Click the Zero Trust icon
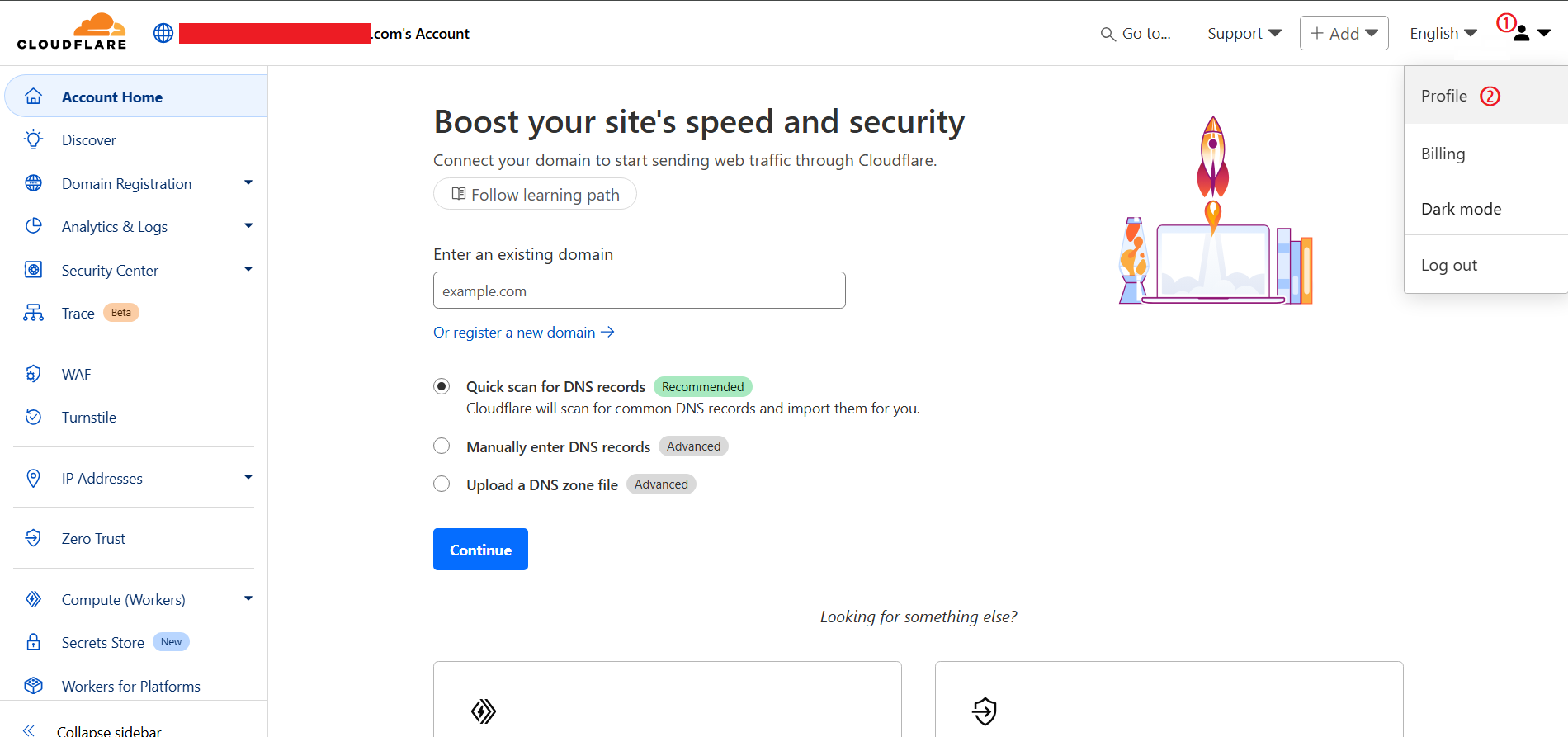This screenshot has height=737, width=1568. point(34,538)
